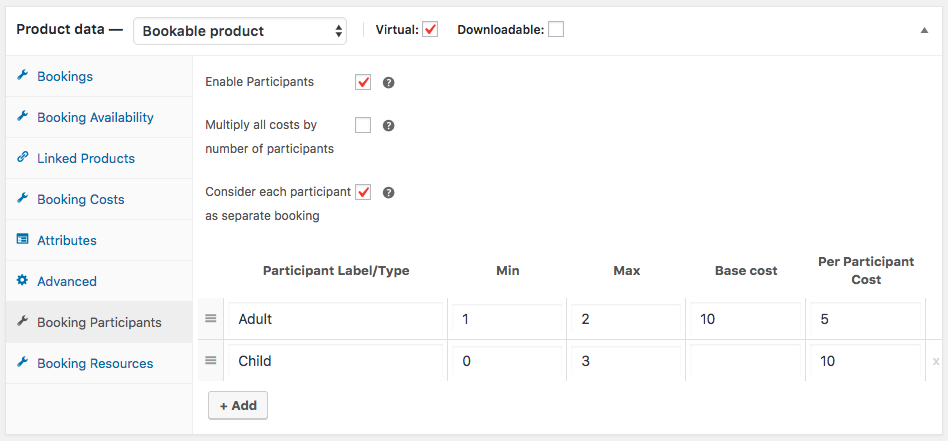Click drag handle on the Adult row
The height and width of the screenshot is (441, 948).
pyautogui.click(x=211, y=319)
